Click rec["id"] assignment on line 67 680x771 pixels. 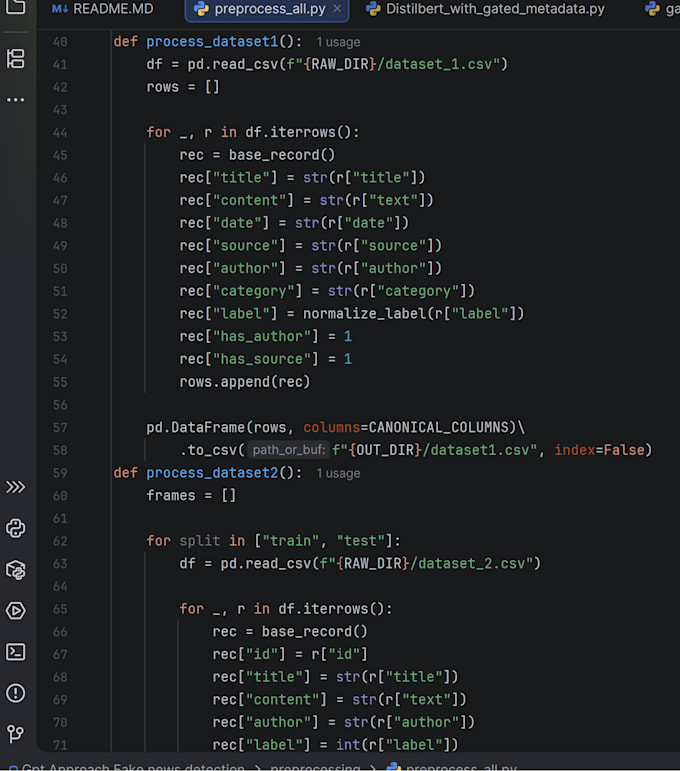point(290,654)
